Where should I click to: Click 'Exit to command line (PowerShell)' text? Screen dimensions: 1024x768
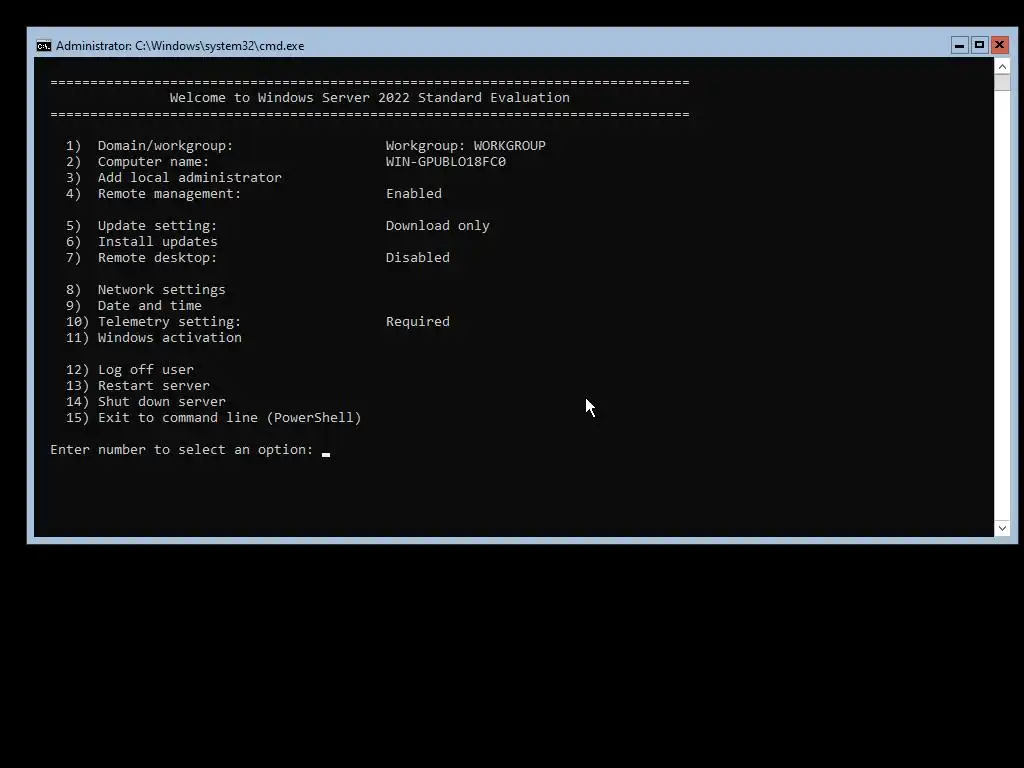(230, 417)
